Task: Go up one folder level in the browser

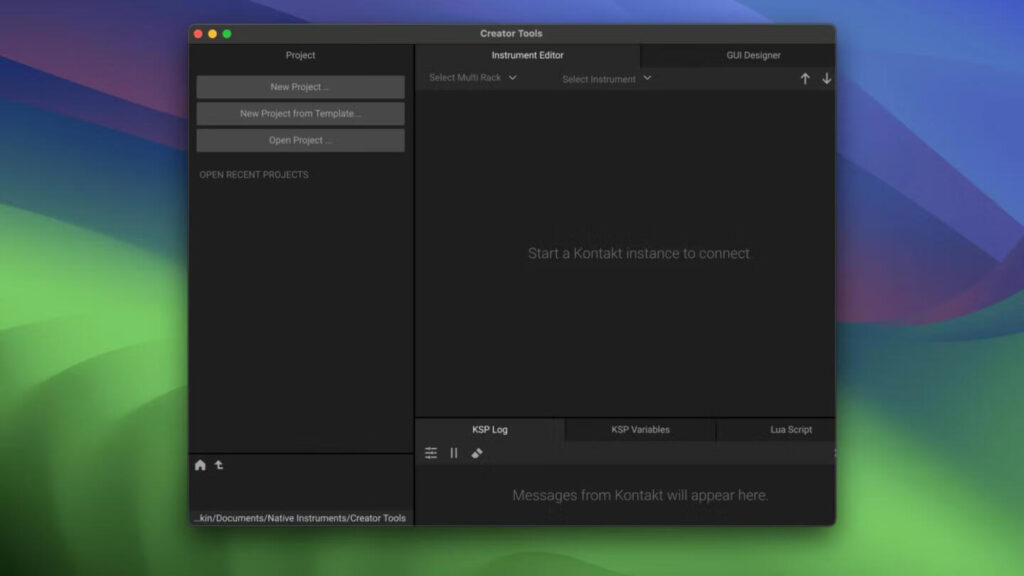Action: [217, 465]
